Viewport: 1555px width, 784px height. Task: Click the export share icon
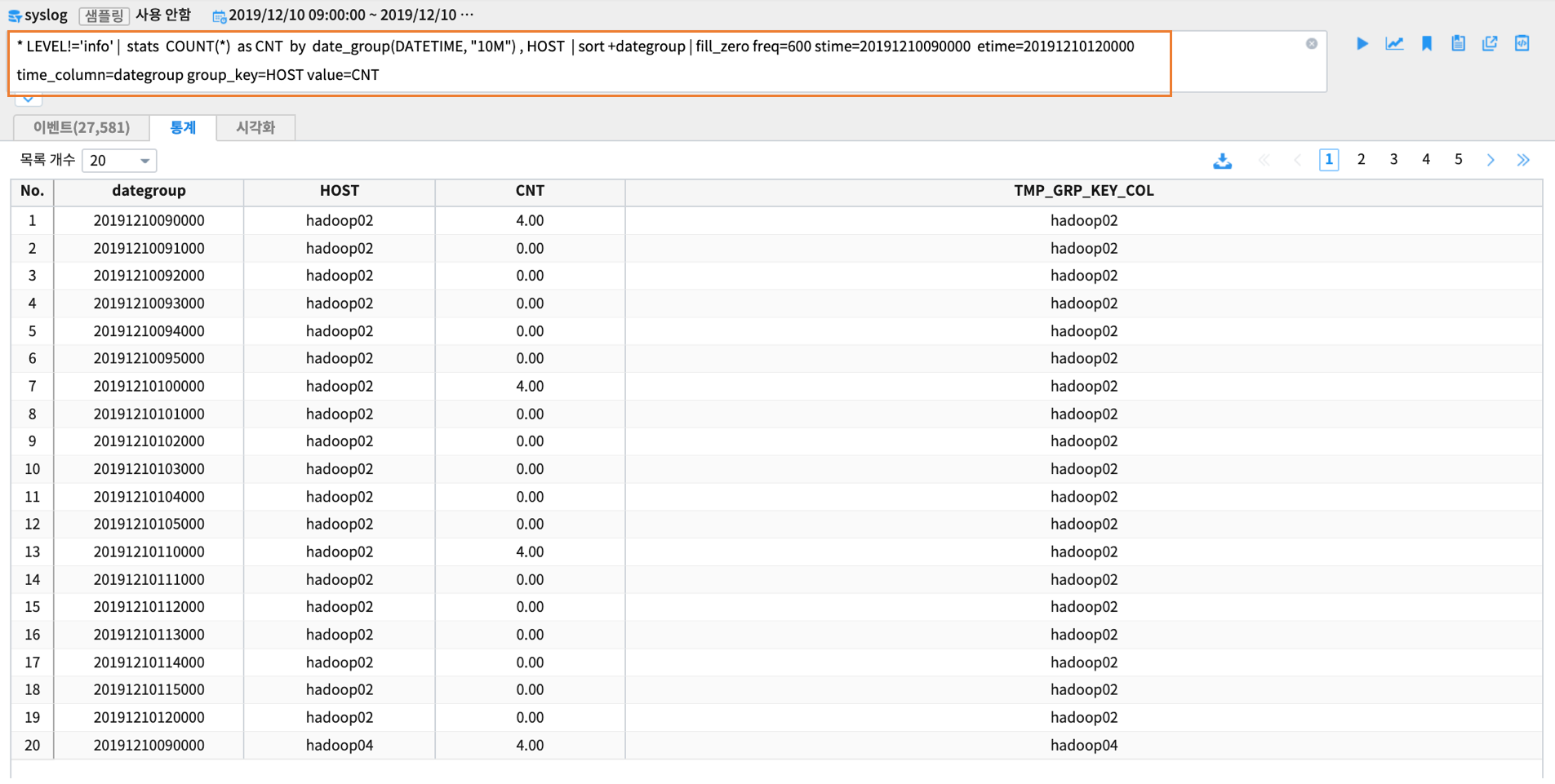click(1490, 43)
